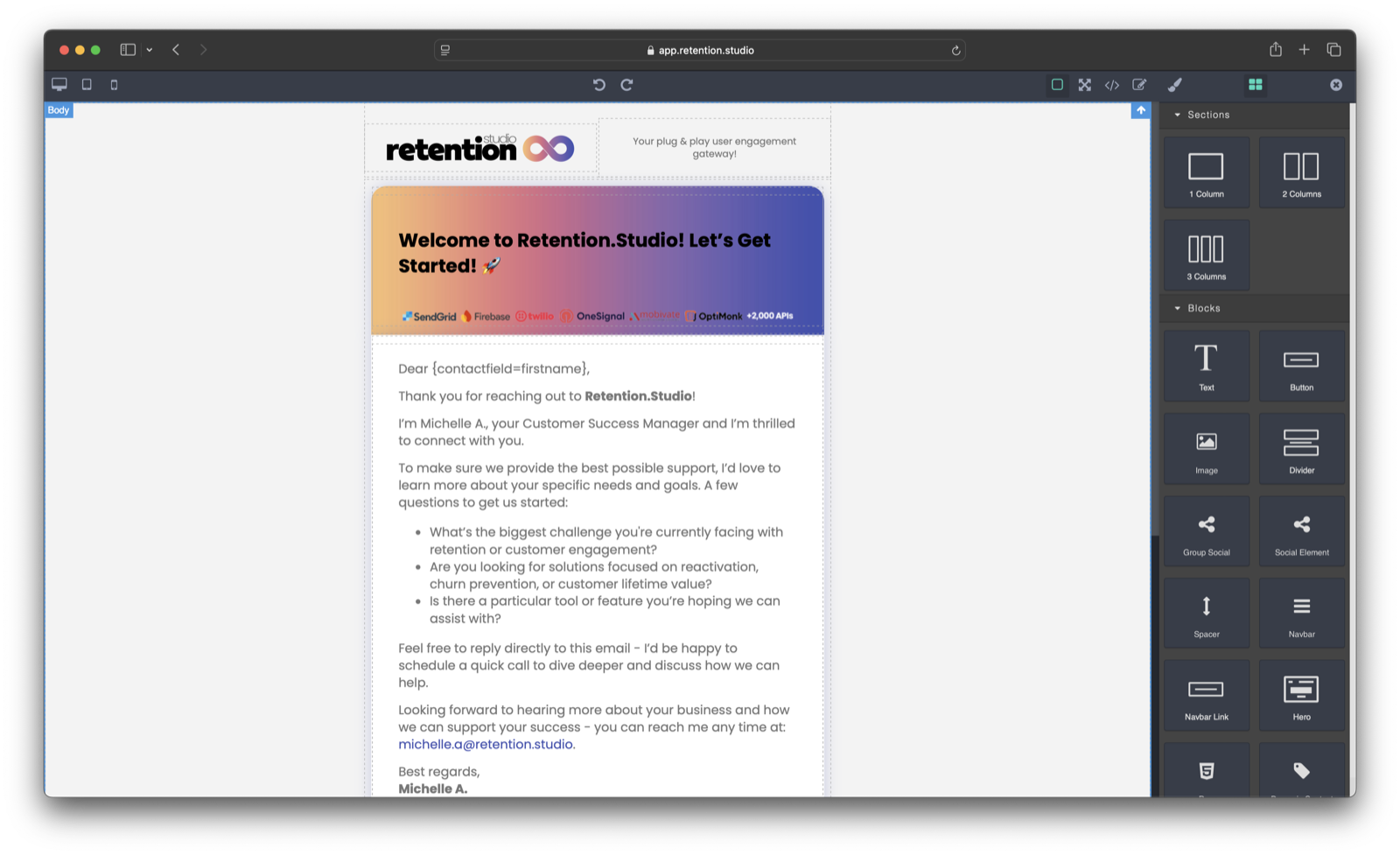Click the biggest challenge bullet point
1400x855 pixels.
[x=606, y=541]
